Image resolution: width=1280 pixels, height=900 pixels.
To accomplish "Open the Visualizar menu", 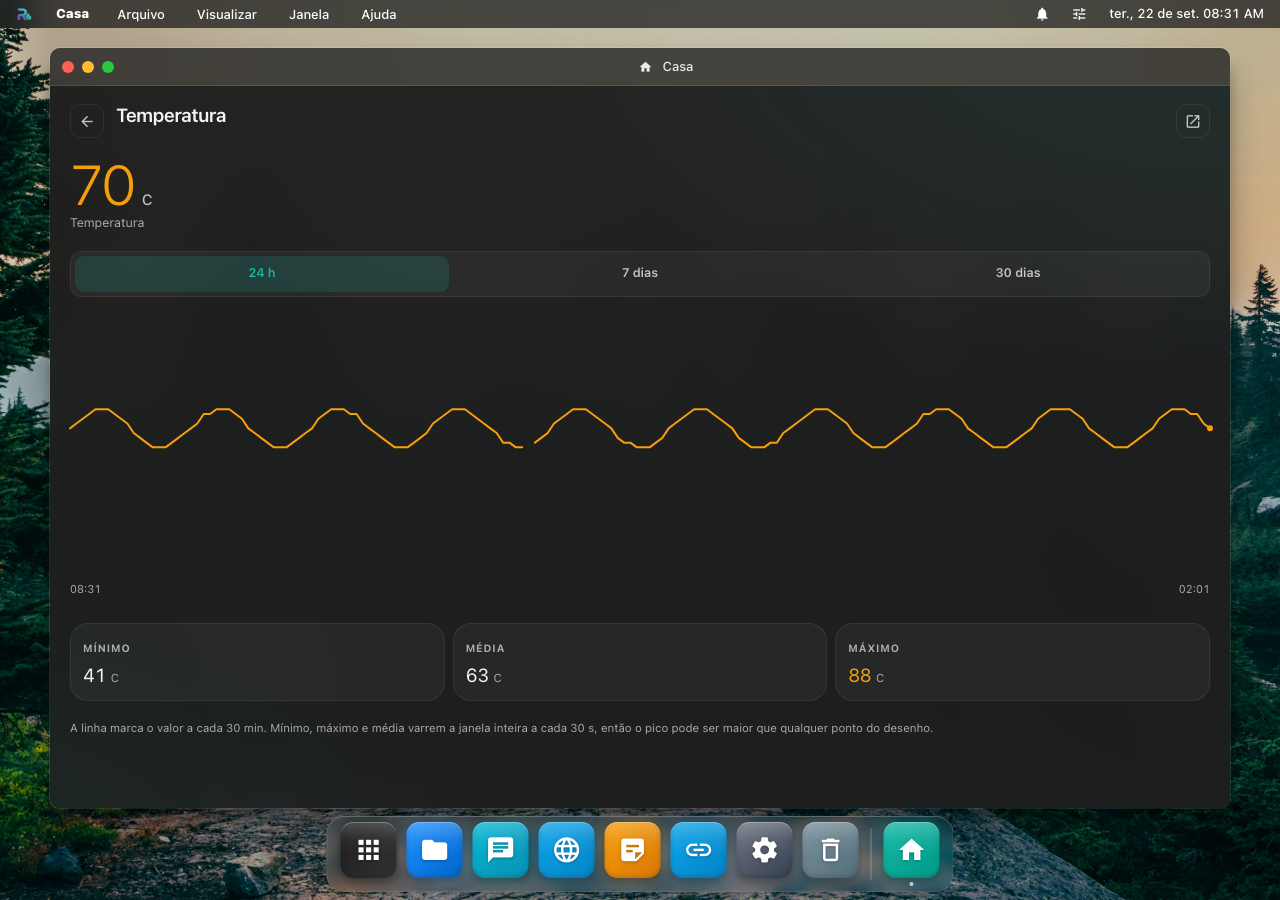I will click(227, 14).
